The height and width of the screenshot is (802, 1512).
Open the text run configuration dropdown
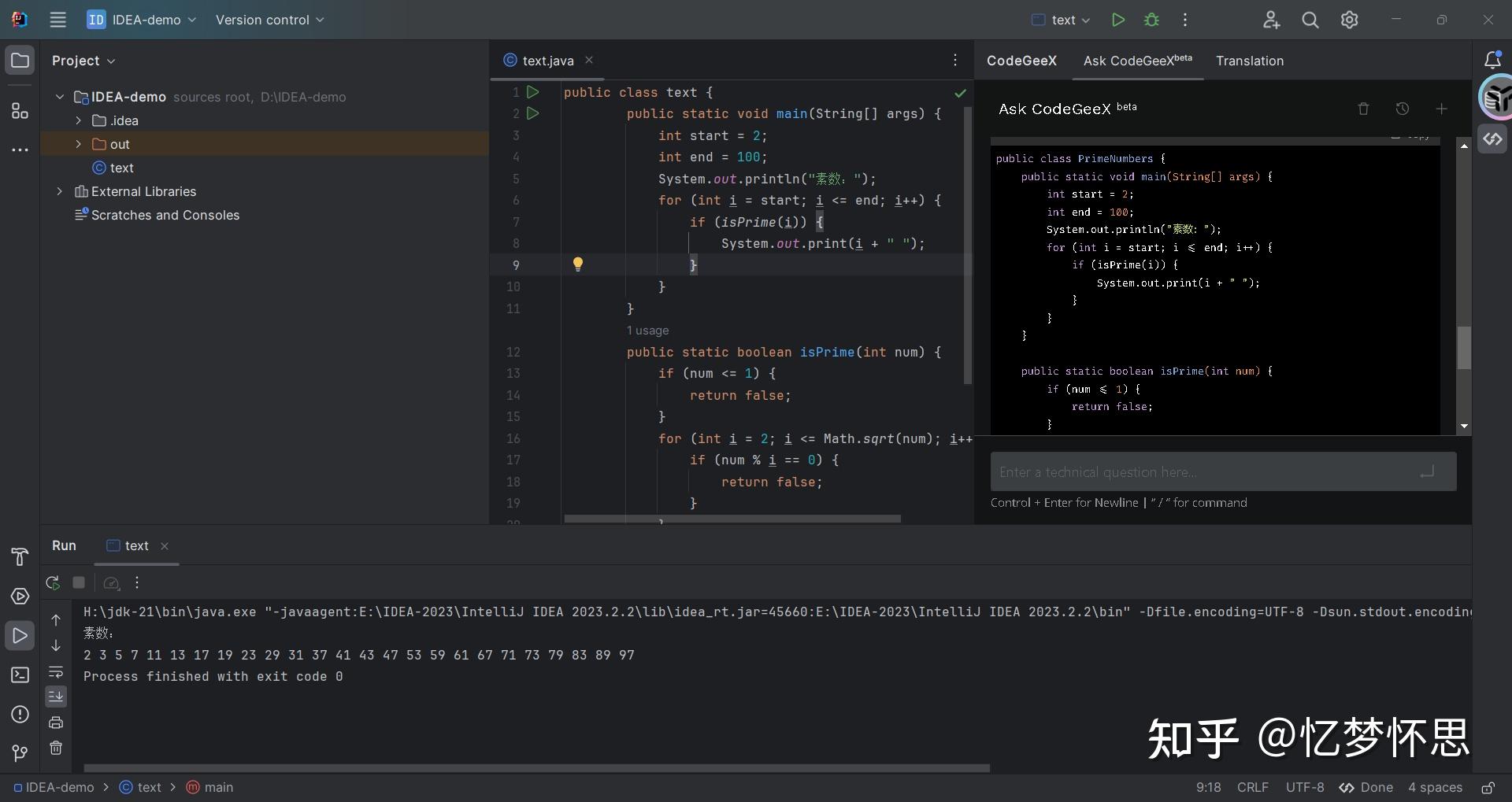click(1062, 20)
